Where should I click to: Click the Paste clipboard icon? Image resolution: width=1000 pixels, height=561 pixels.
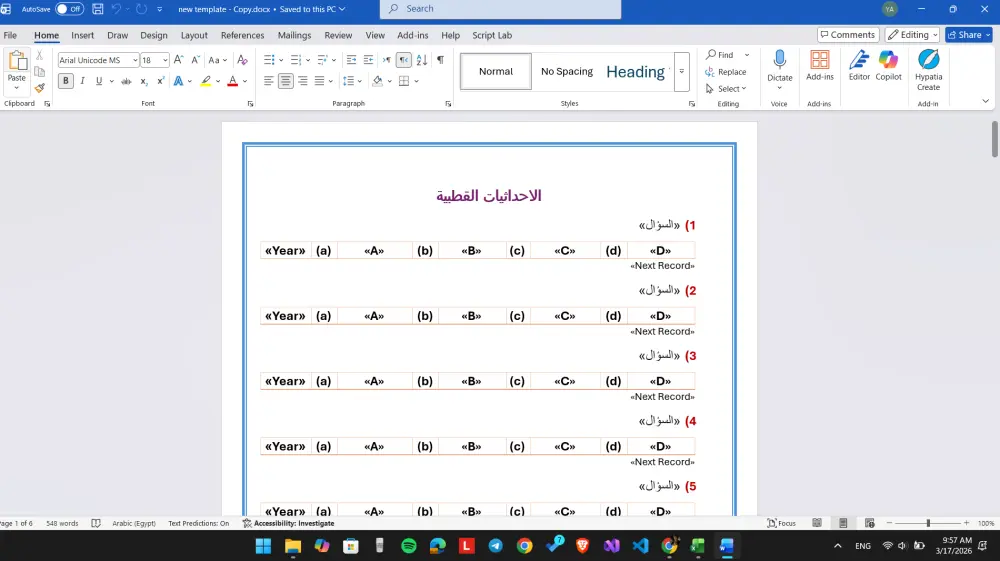(x=17, y=62)
